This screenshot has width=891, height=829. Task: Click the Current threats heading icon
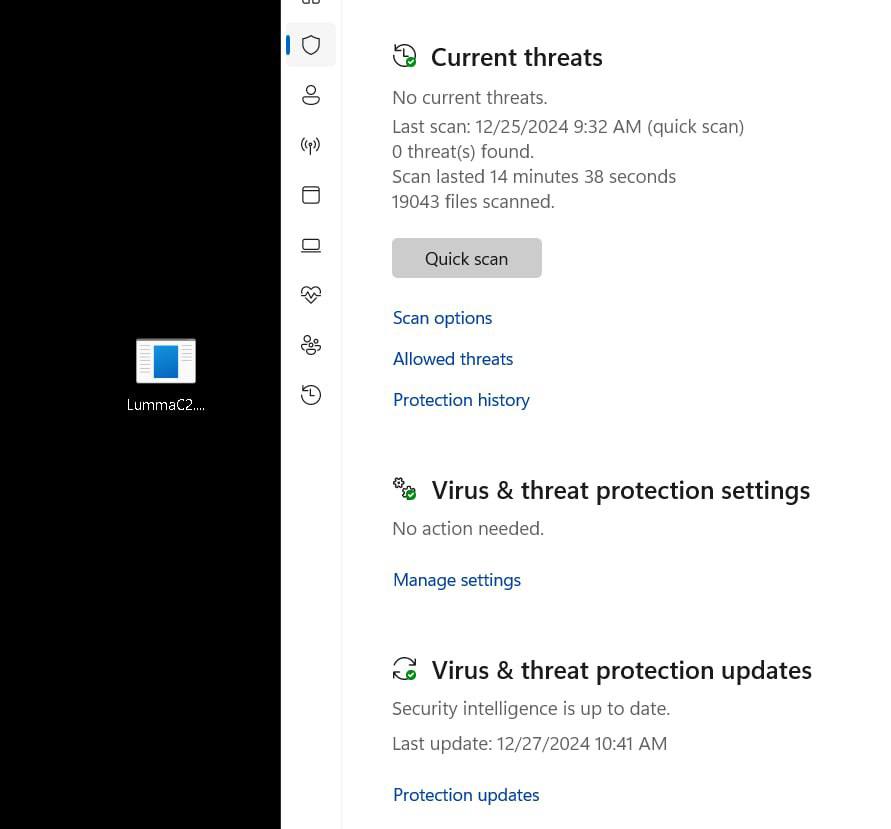404,56
